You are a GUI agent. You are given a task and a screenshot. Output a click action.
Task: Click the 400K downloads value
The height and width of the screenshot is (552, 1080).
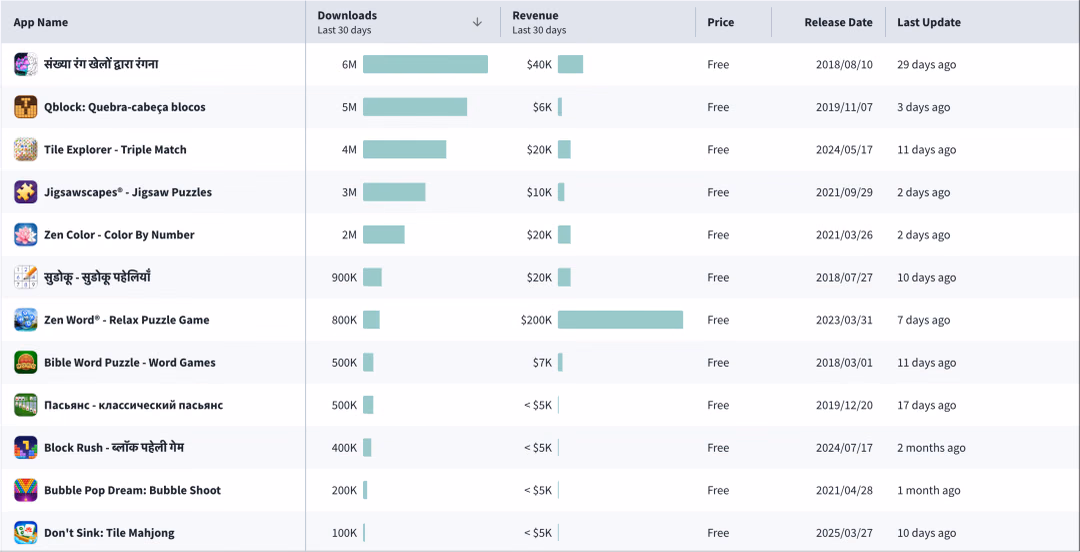point(344,448)
